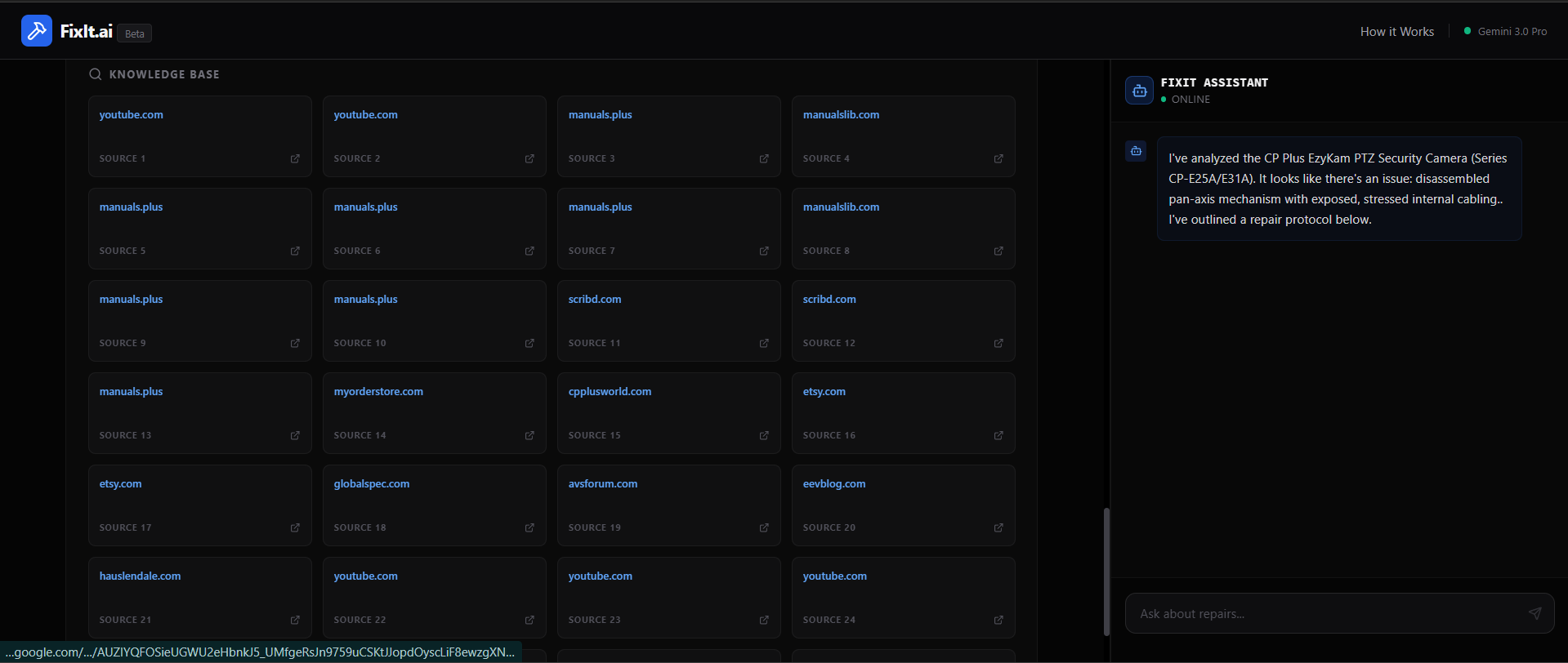Open external link icon for Source 6
Screen dimensions: 1568x663
tap(529, 251)
